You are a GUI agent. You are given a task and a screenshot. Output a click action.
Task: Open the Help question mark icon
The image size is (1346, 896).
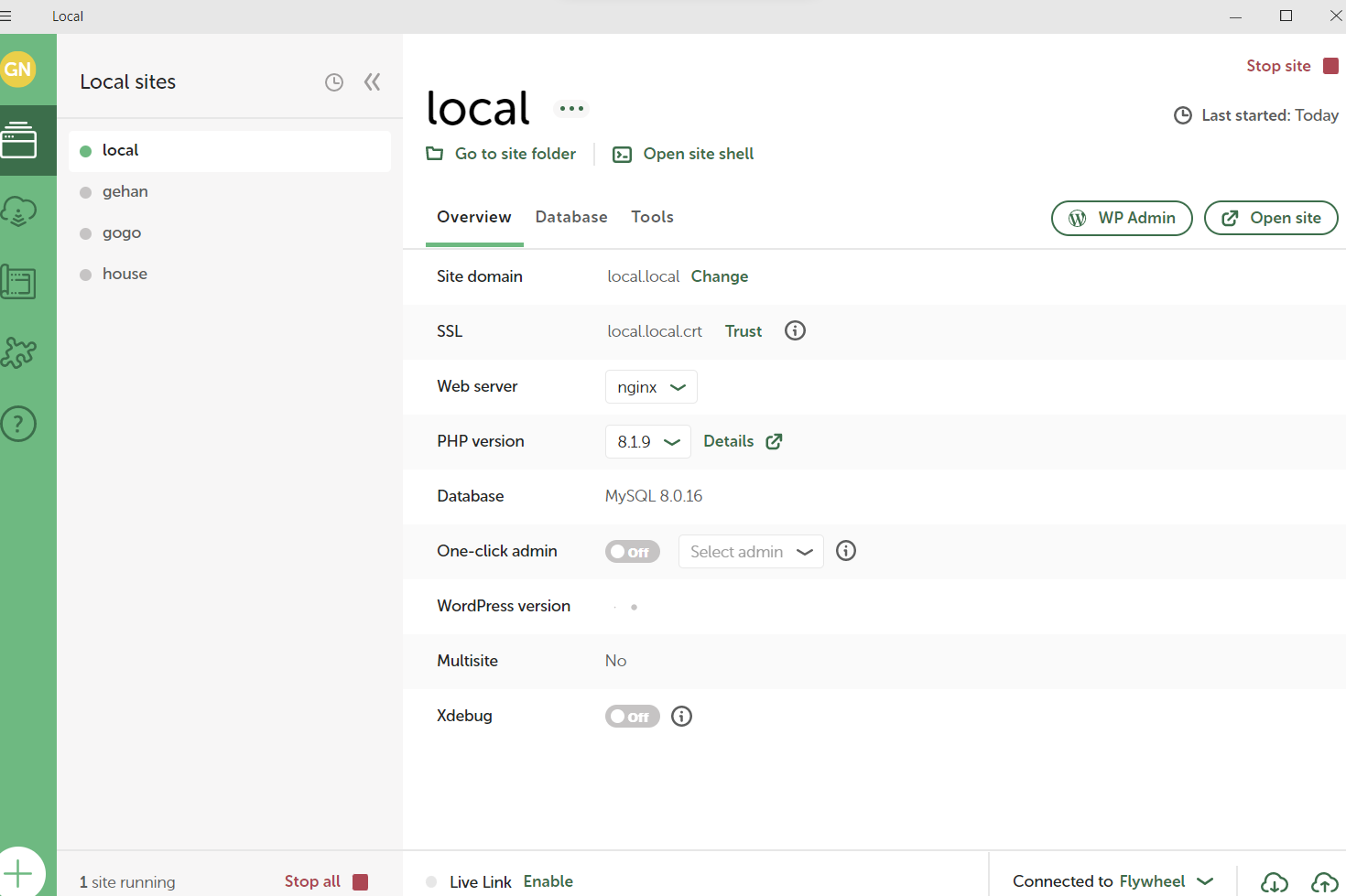click(x=18, y=424)
